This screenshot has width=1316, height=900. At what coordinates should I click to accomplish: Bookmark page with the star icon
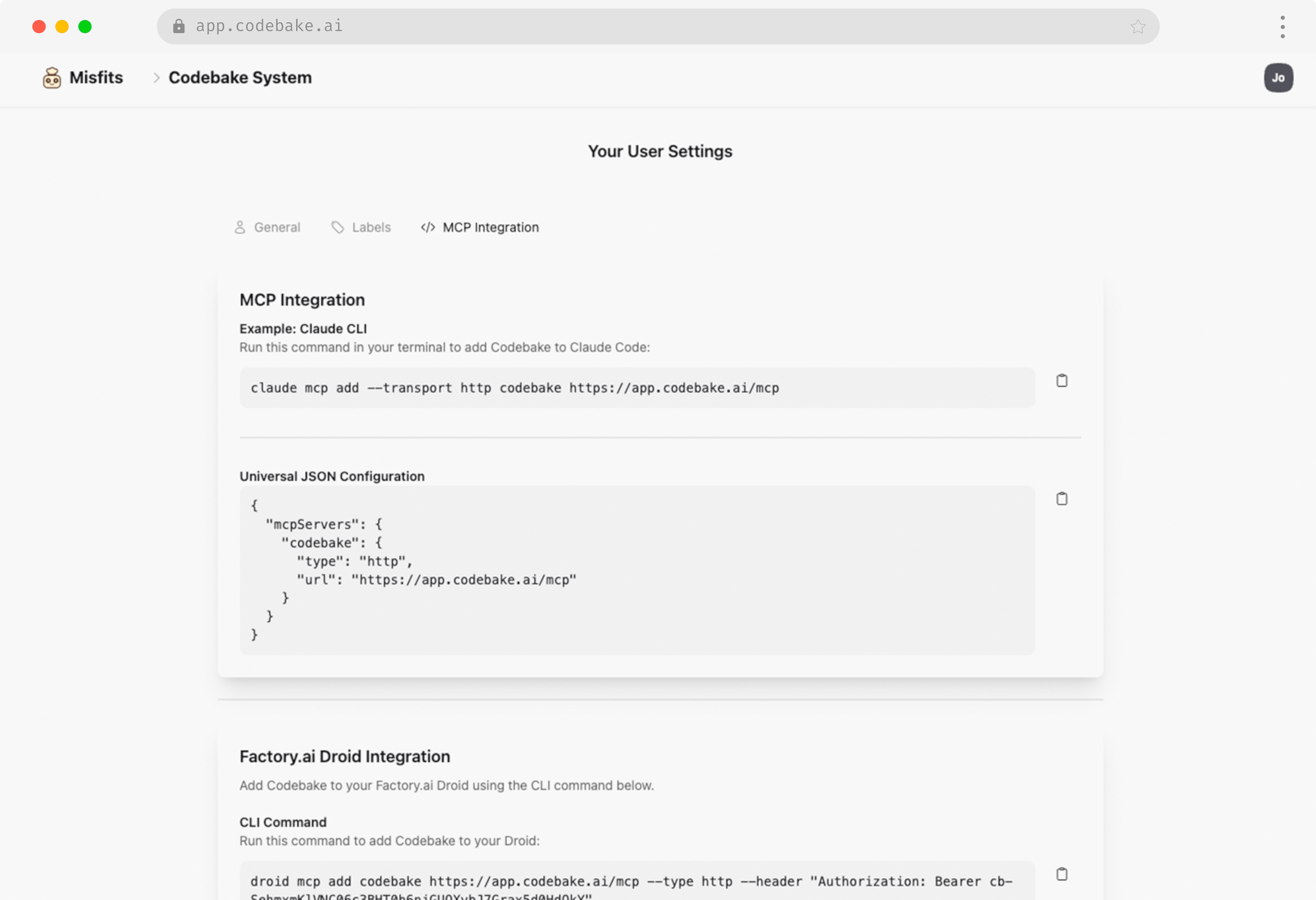click(x=1138, y=27)
